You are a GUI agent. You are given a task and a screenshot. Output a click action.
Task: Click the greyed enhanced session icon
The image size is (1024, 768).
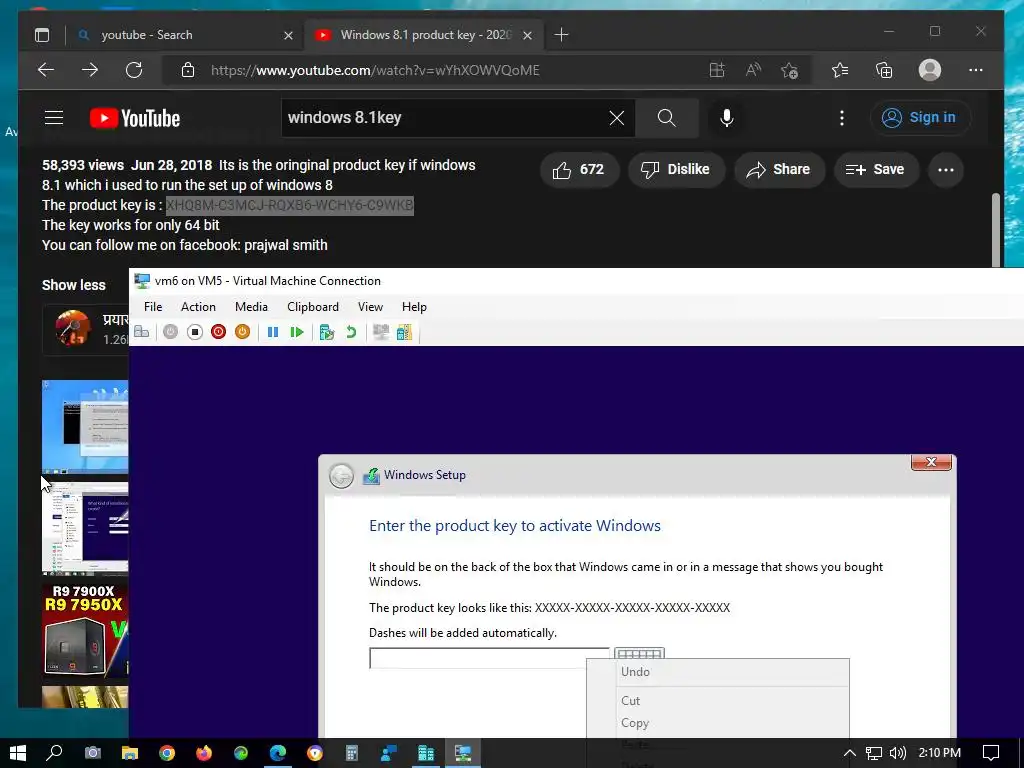(x=381, y=332)
